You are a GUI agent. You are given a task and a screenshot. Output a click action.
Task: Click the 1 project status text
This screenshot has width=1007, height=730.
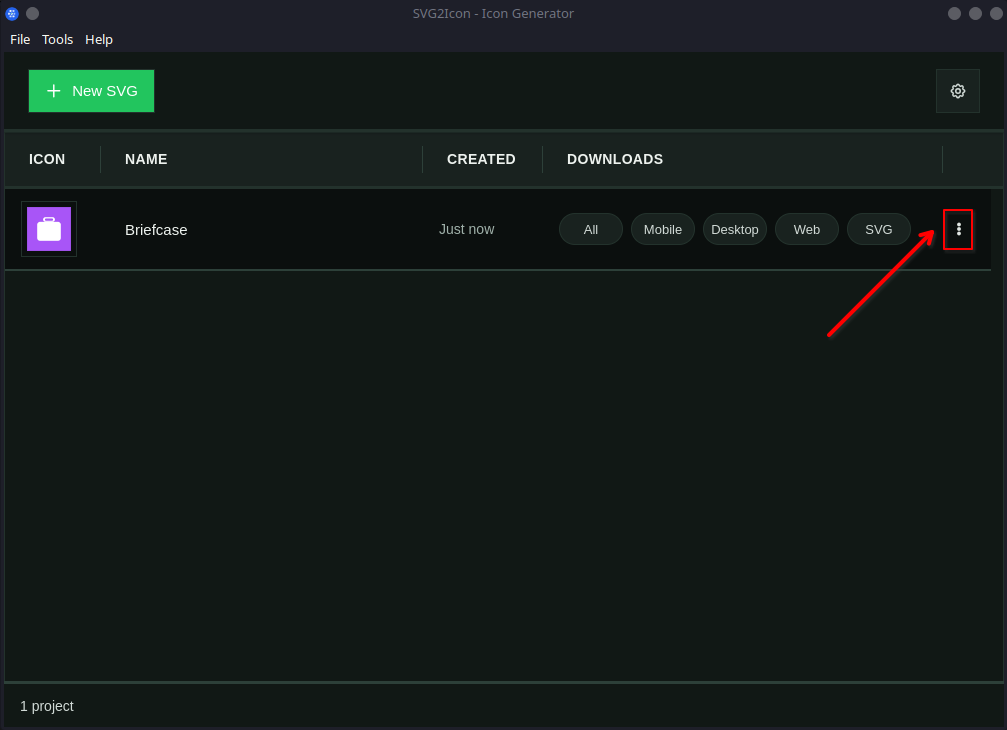click(47, 706)
